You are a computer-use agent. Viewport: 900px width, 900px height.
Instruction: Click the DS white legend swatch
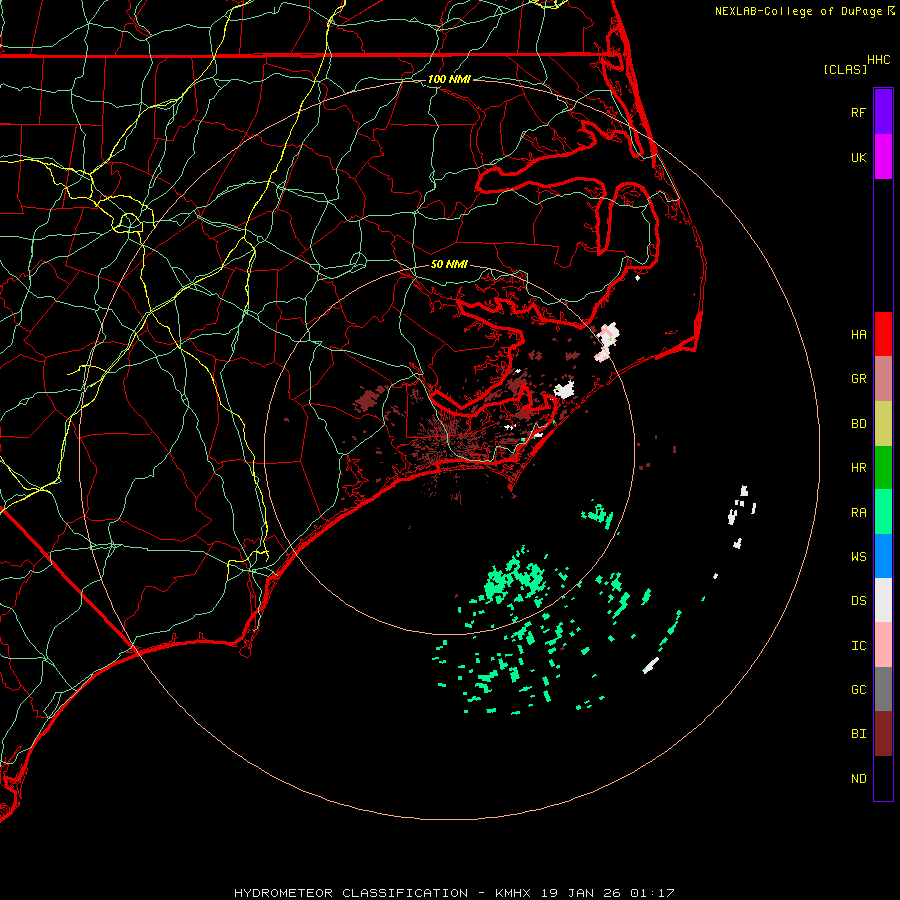[x=883, y=600]
